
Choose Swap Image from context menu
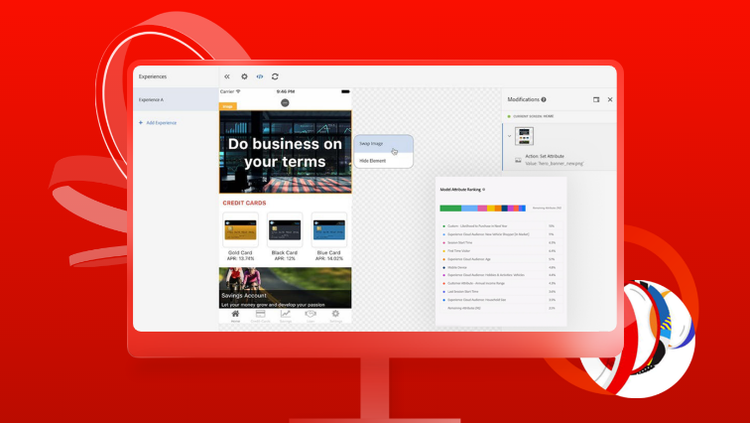point(384,144)
